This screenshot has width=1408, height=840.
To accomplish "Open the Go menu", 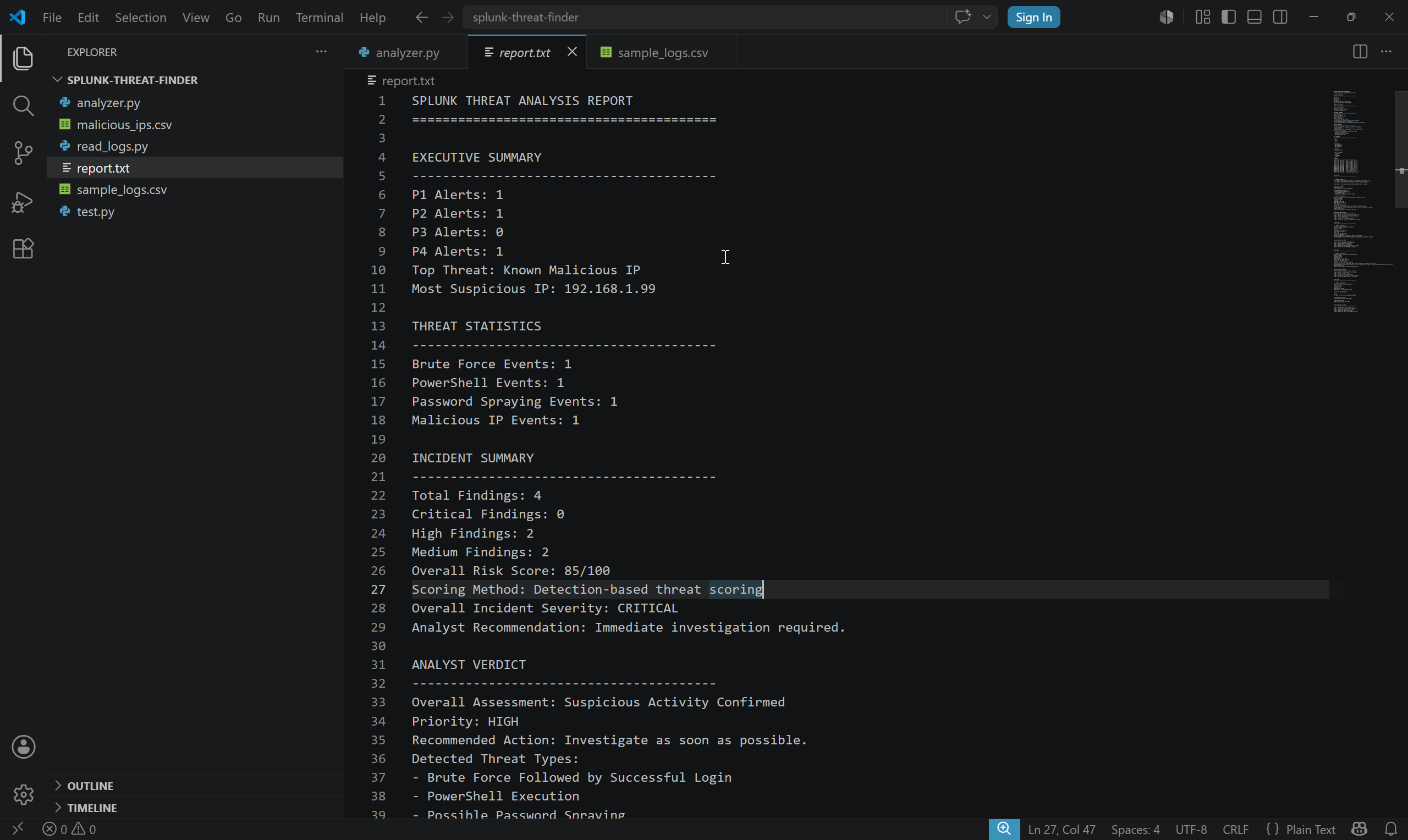I will pyautogui.click(x=233, y=18).
